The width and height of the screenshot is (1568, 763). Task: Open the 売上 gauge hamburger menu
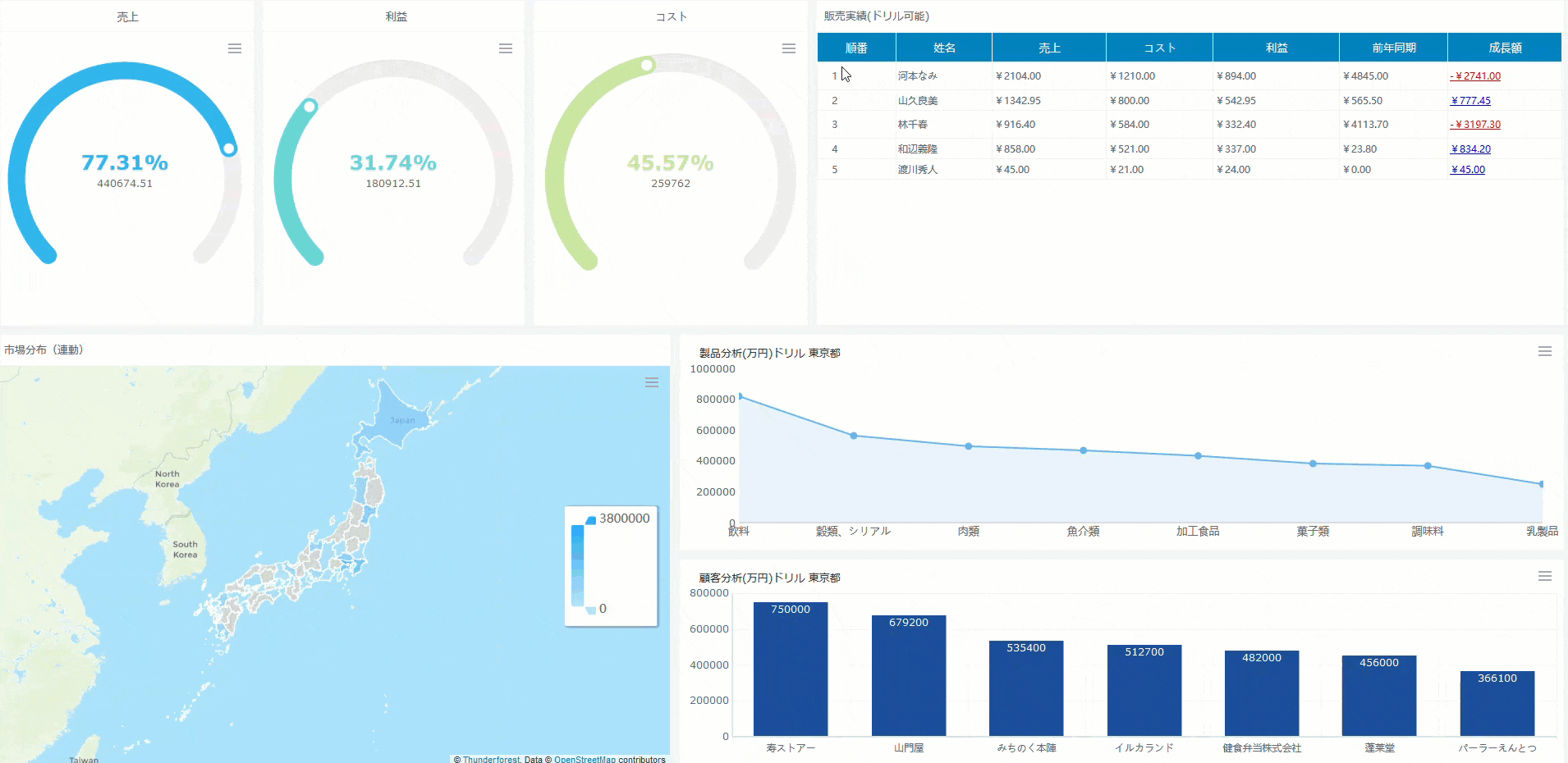[x=235, y=49]
